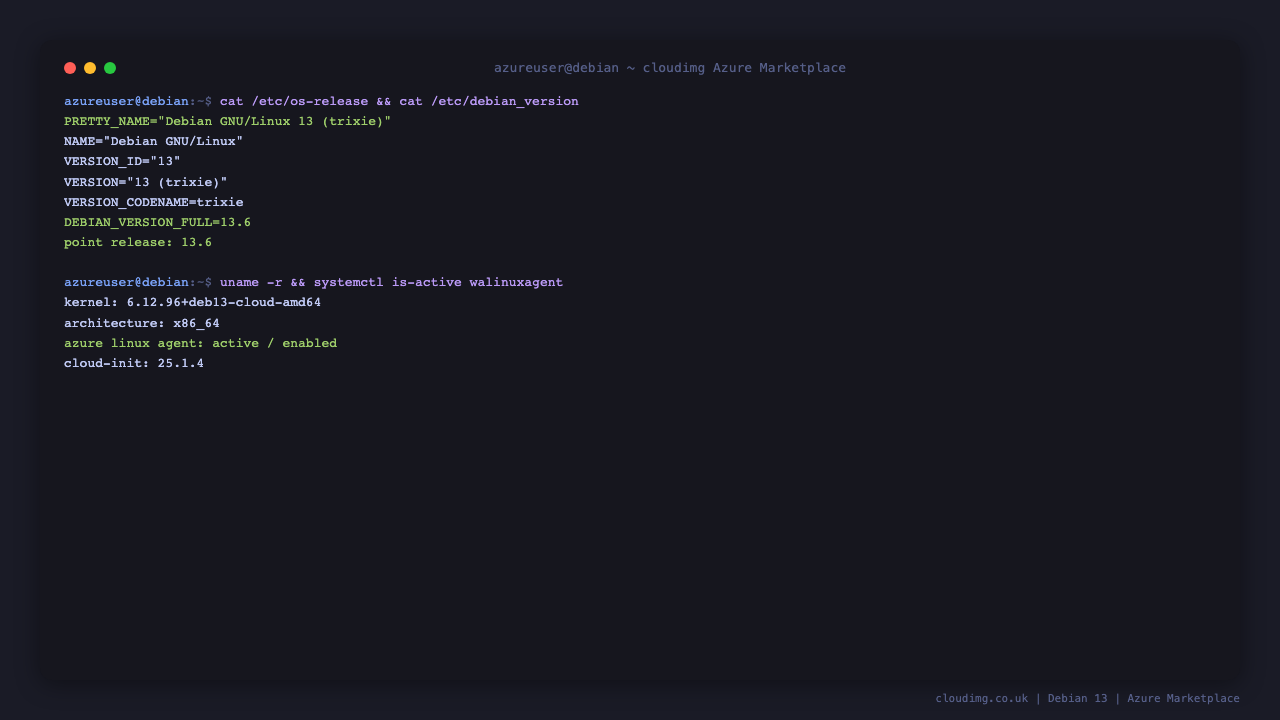
Task: Click the VERSION_ID="13" line
Action: [122, 161]
